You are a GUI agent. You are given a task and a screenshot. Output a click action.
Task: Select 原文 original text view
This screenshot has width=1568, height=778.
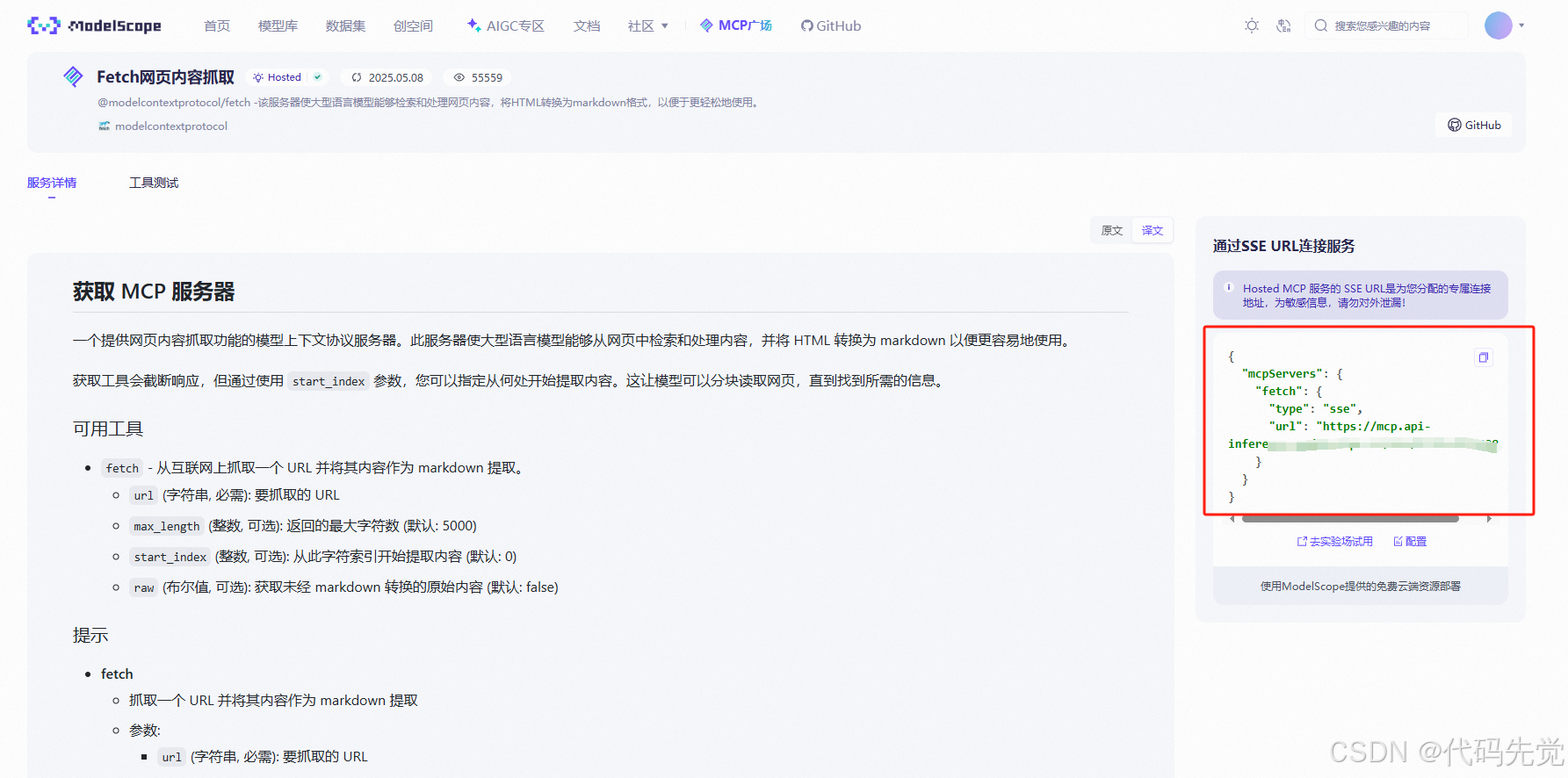click(x=1112, y=230)
